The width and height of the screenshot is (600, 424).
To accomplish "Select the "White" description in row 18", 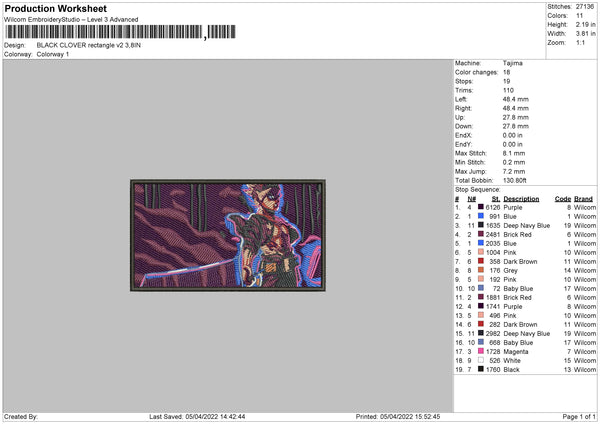I will click(512, 360).
